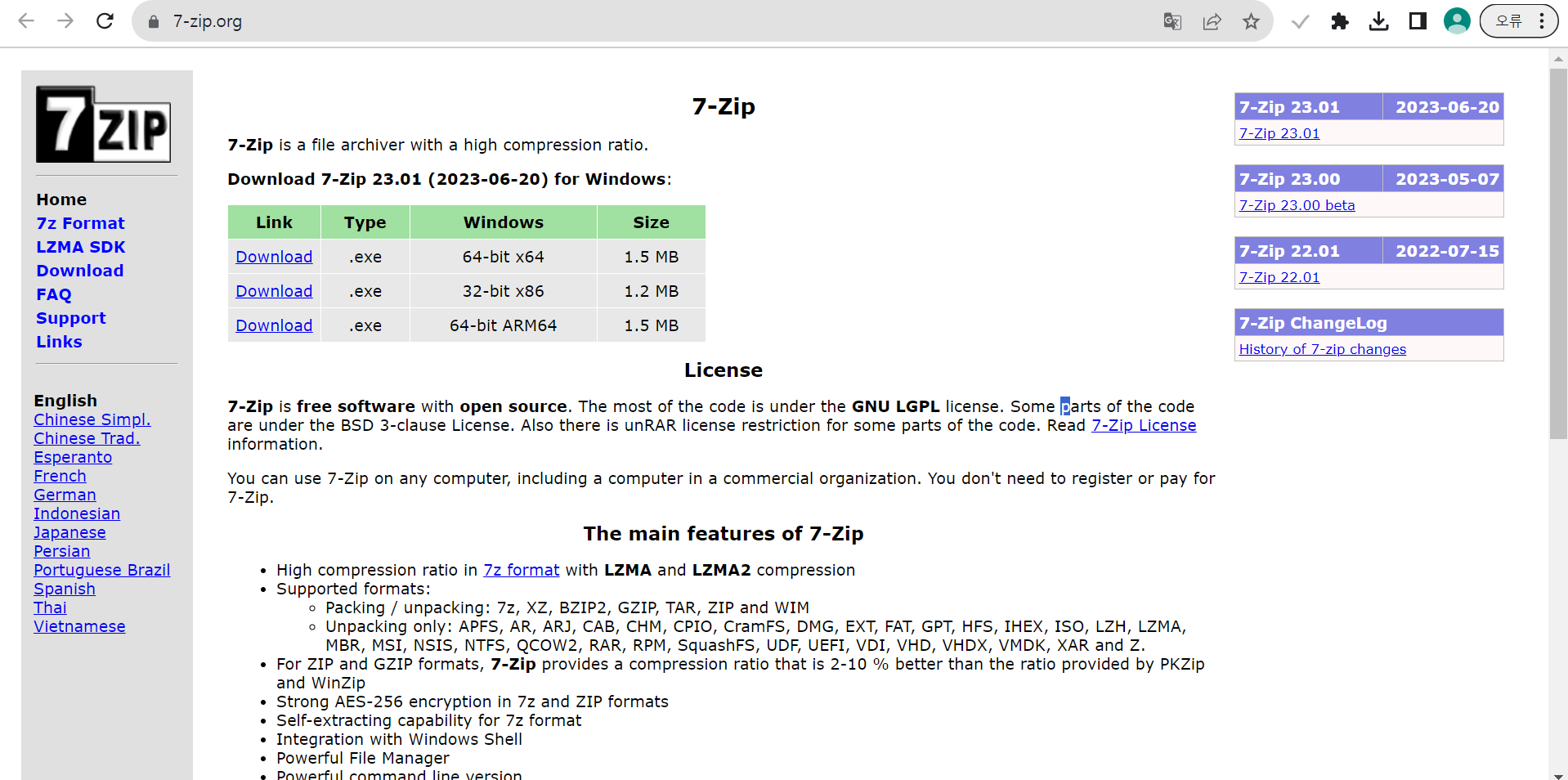Image resolution: width=1568 pixels, height=780 pixels.
Task: Switch language to Spanish
Action: coord(65,589)
